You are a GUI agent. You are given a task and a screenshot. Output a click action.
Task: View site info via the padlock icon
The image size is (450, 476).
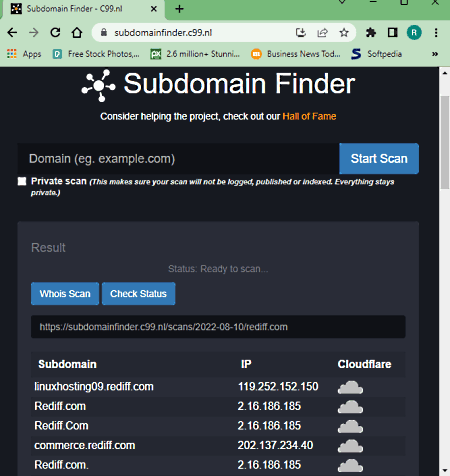(x=104, y=33)
